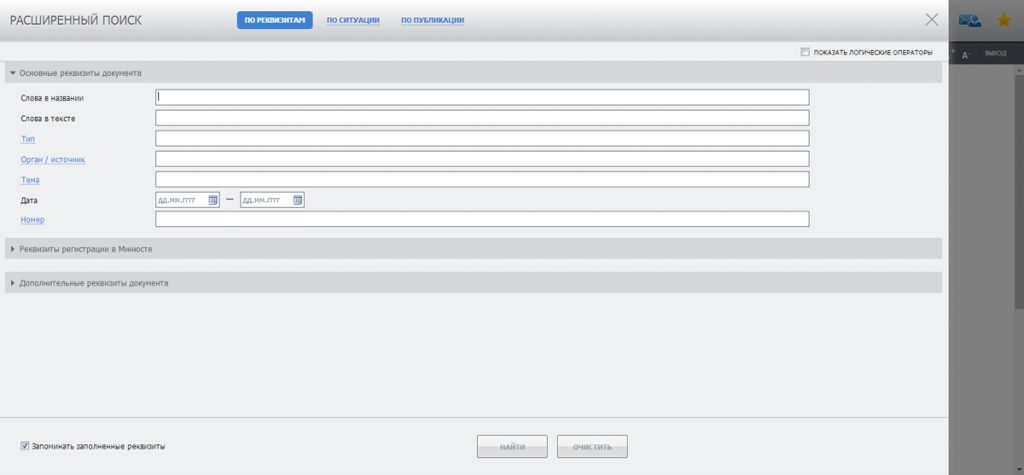This screenshot has width=1024, height=475.
Task: Select the 'По реквизитам' tab
Action: (274, 20)
